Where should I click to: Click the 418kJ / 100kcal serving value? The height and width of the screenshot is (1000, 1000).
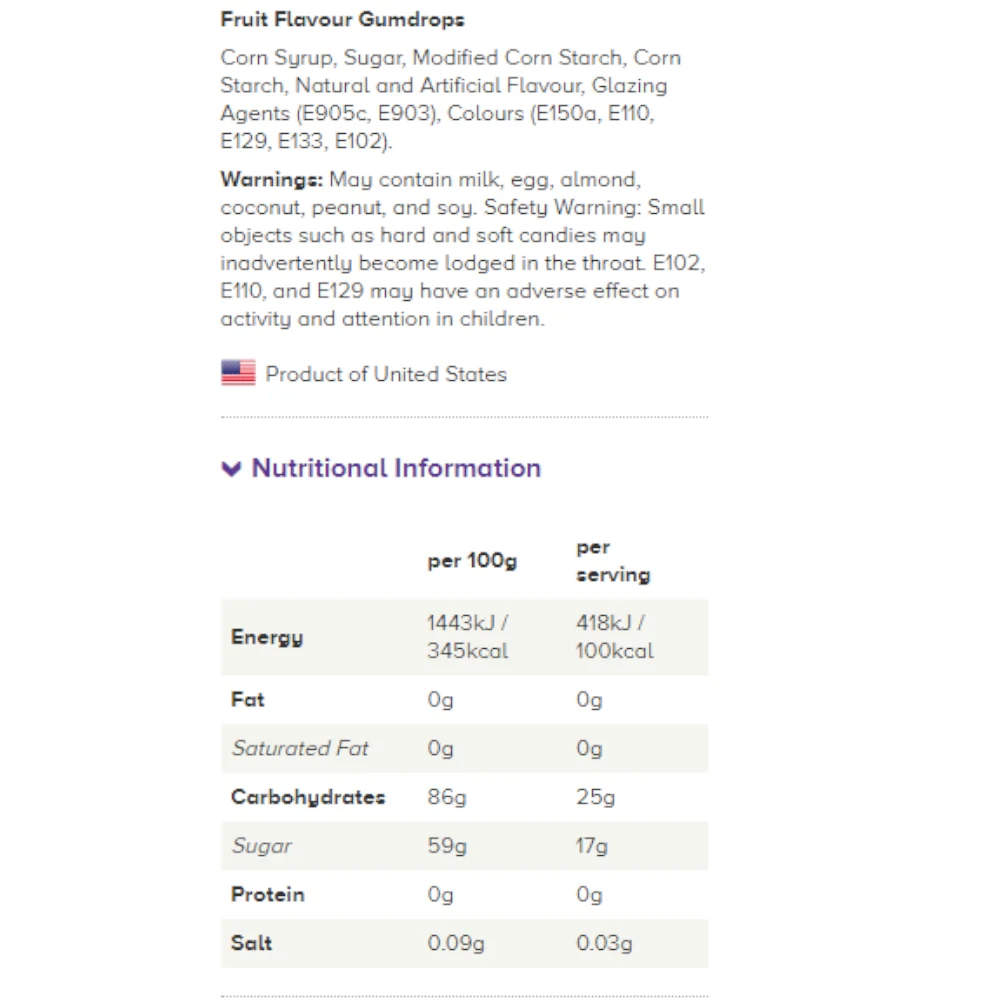[615, 636]
